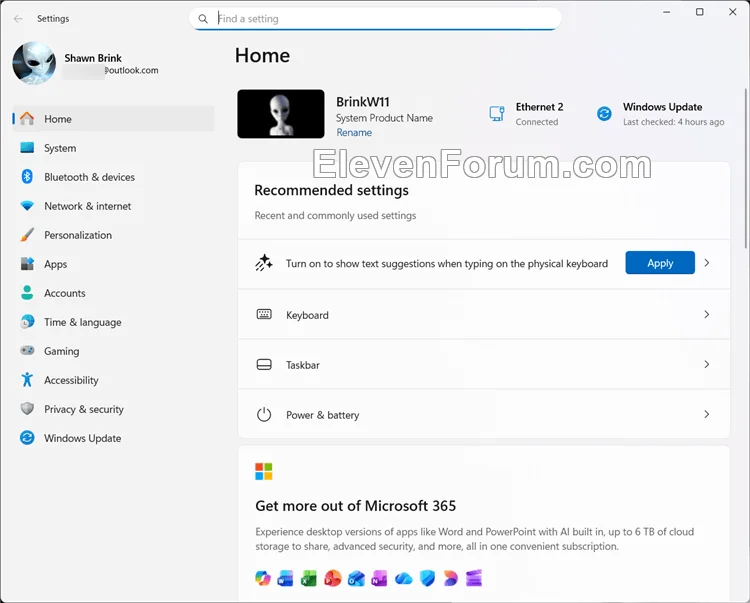Click the back arrow in title bar
The height and width of the screenshot is (603, 750).
coord(18,19)
